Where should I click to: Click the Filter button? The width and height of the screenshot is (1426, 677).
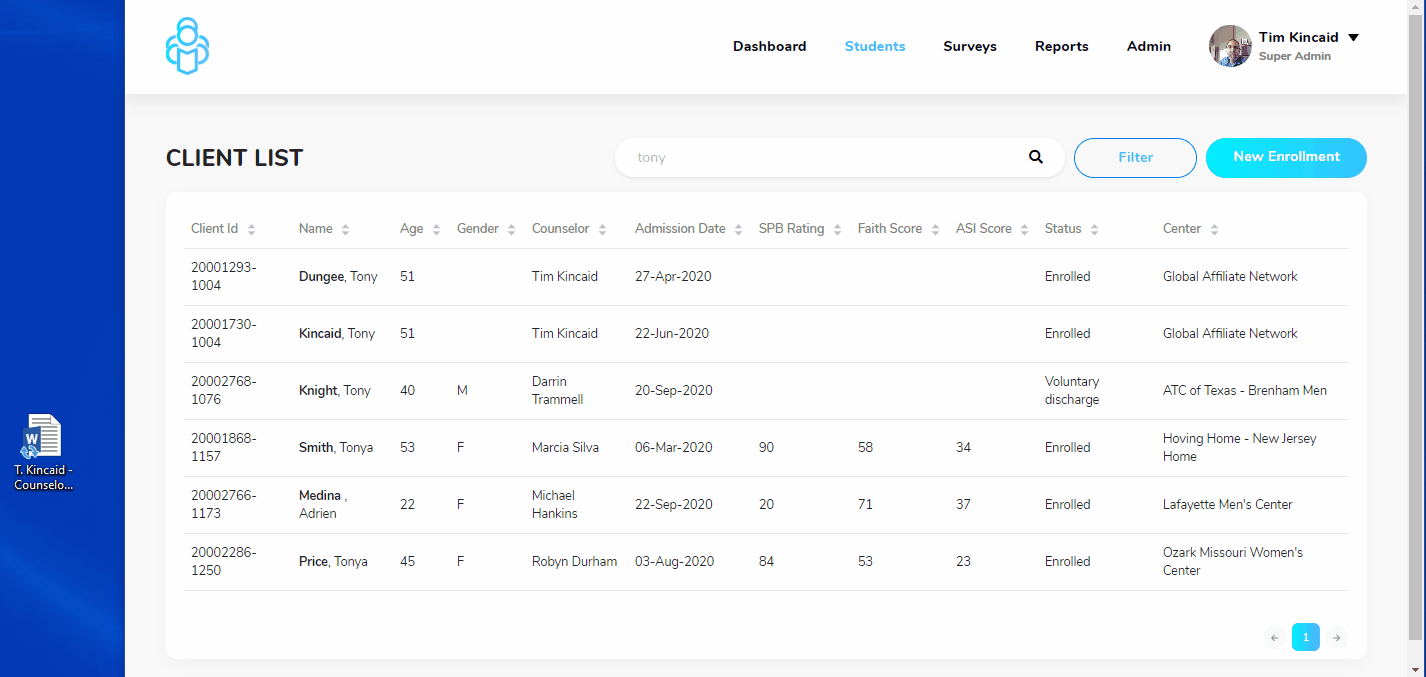pyautogui.click(x=1135, y=157)
